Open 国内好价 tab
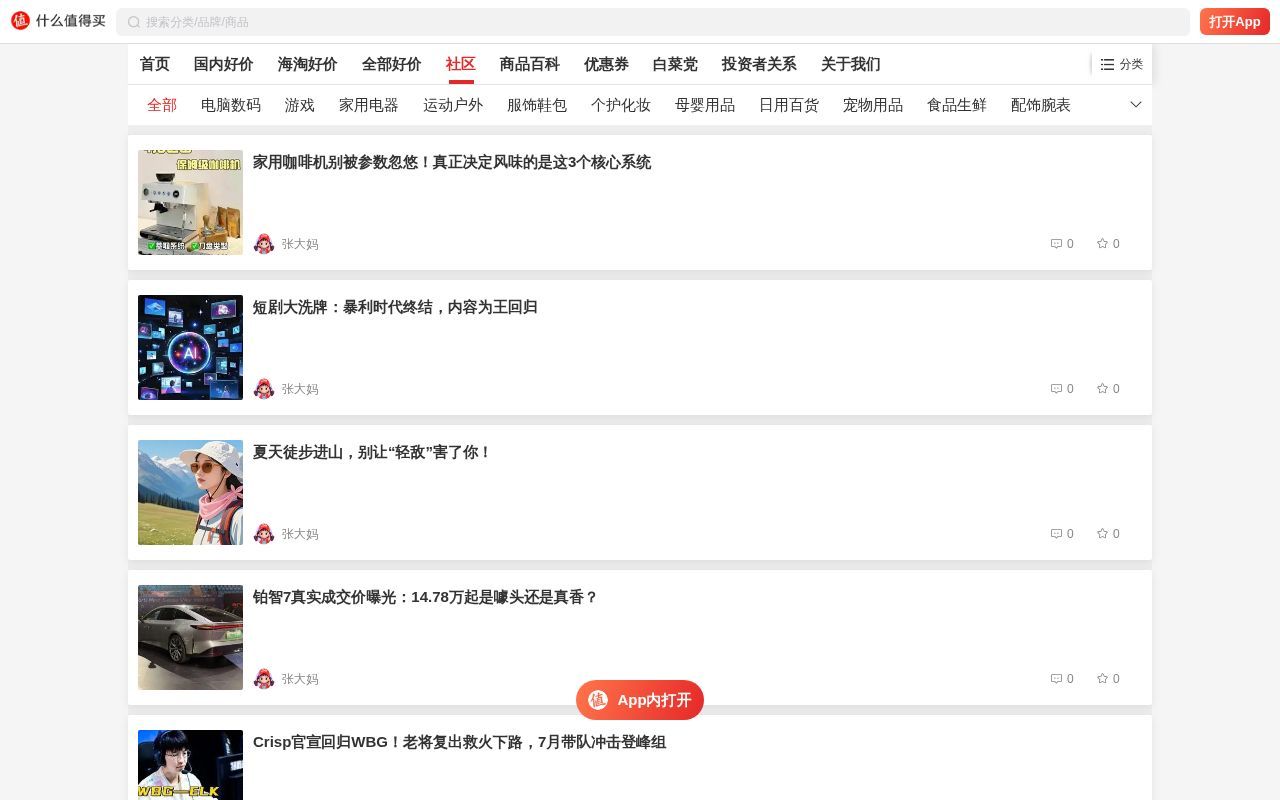Viewport: 1280px width, 800px height. 224,64
